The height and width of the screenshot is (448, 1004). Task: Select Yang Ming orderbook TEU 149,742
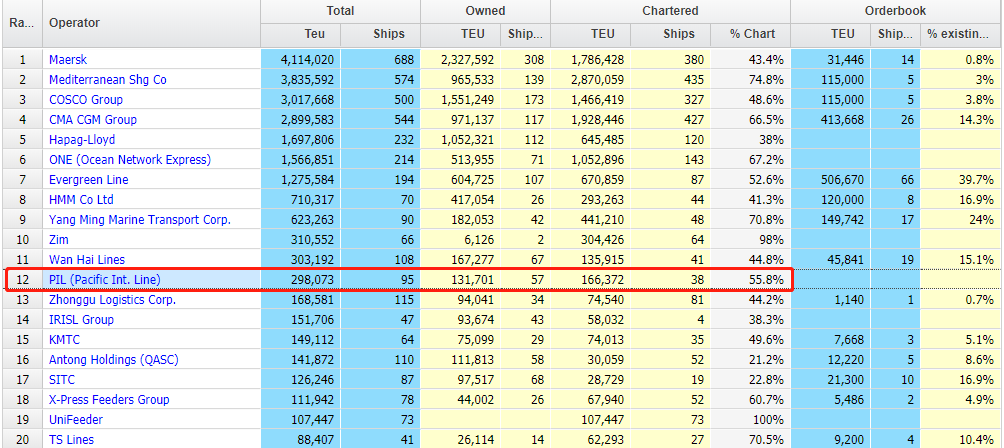pyautogui.click(x=841, y=220)
